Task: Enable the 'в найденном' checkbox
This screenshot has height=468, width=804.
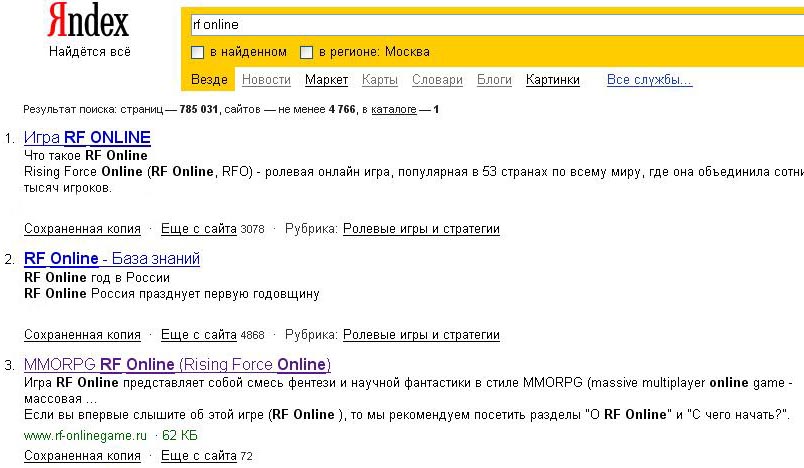Action: 197,52
